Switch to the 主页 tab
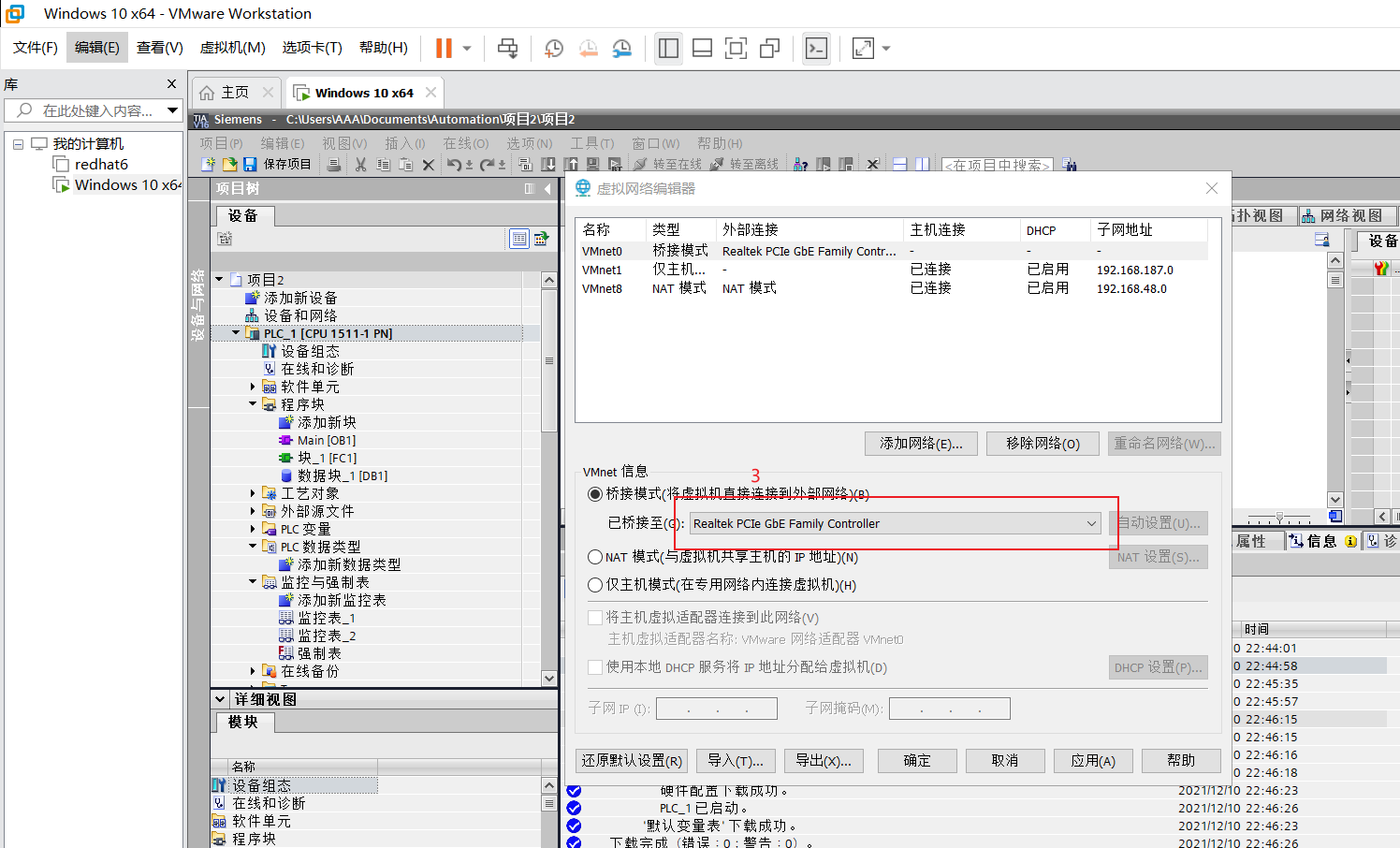 (x=236, y=93)
